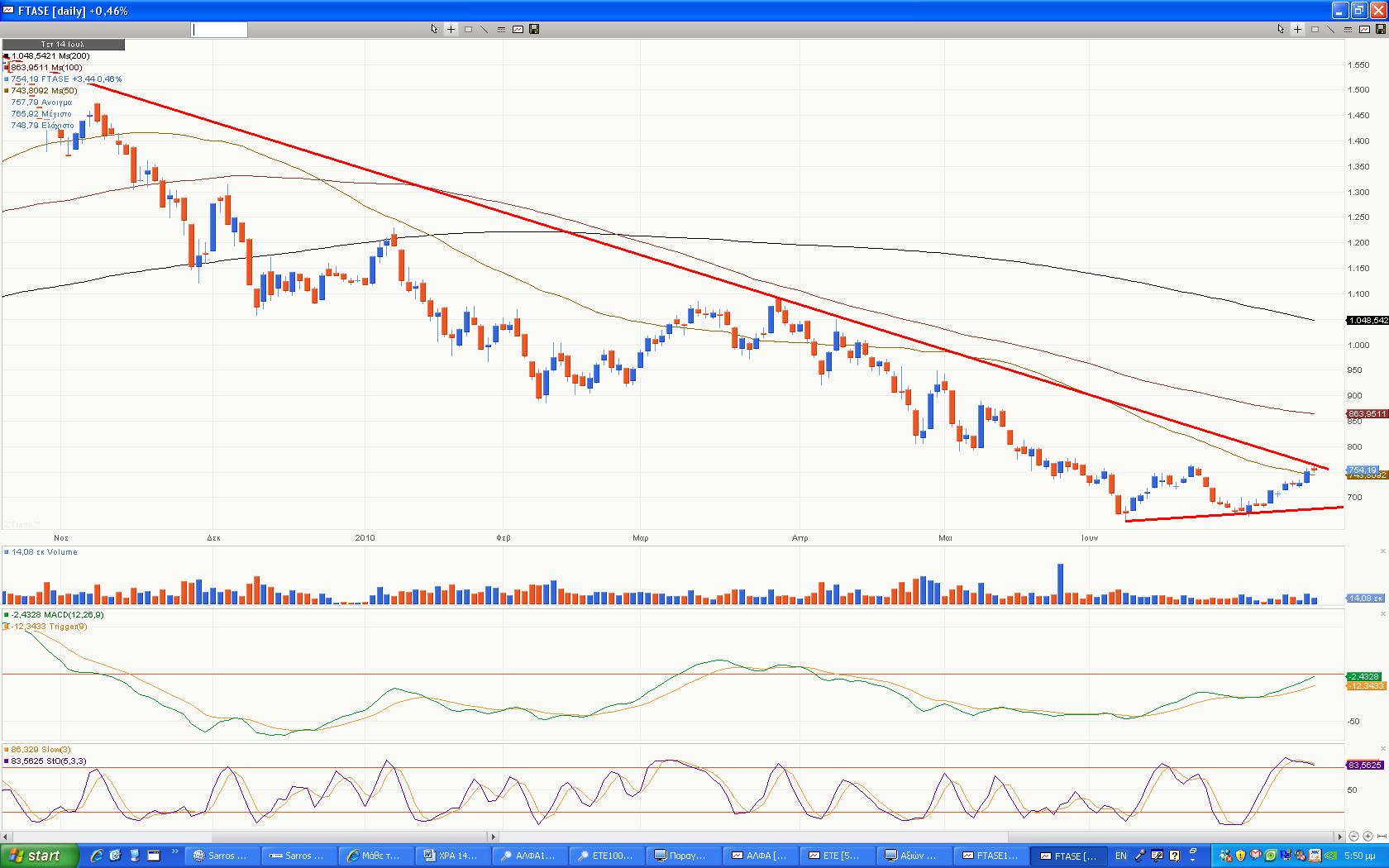Switch to the Αξιών taskbar window
This screenshot has width=1389, height=868.
click(x=915, y=856)
